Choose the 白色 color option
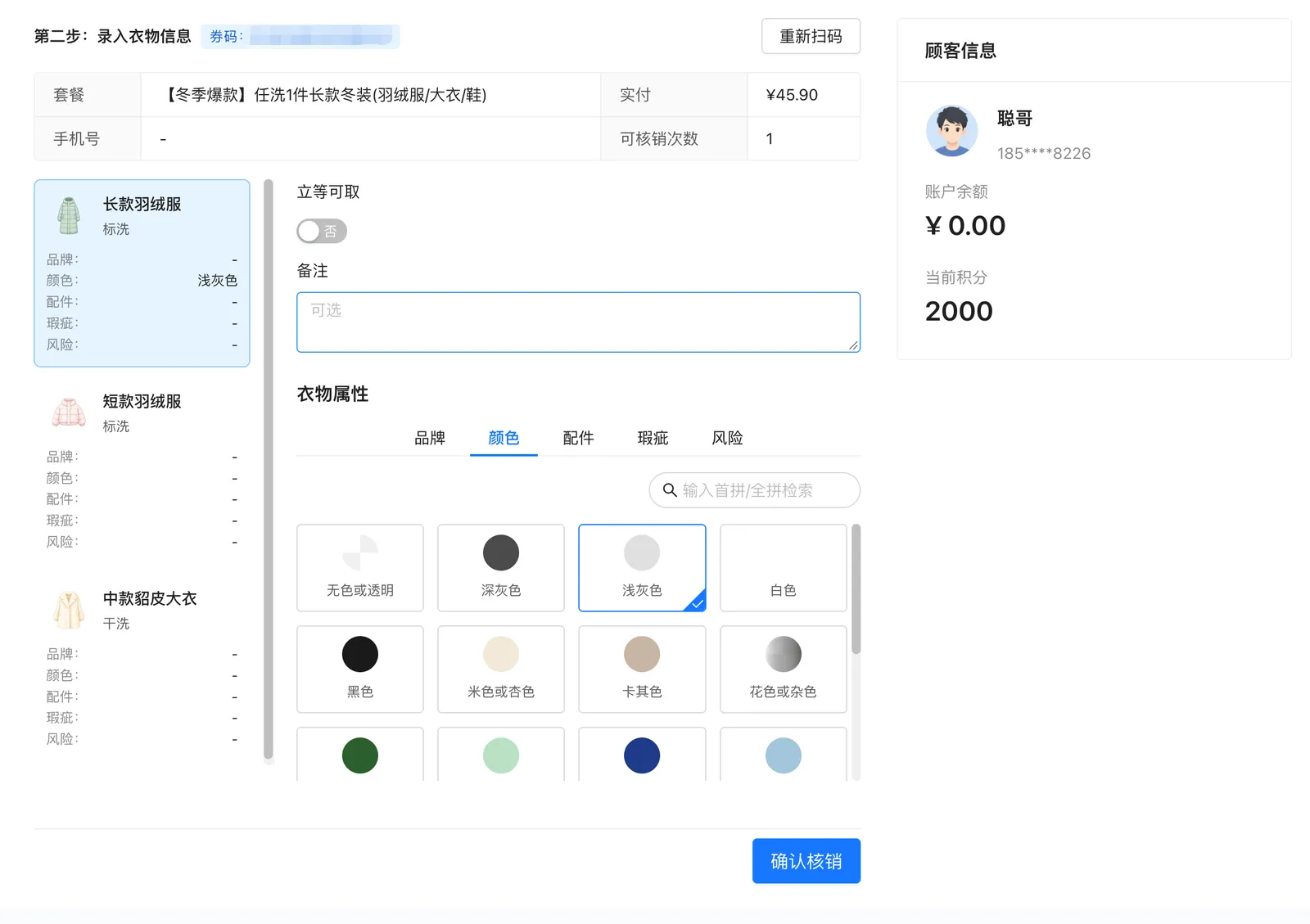This screenshot has width=1310, height=924. point(784,568)
